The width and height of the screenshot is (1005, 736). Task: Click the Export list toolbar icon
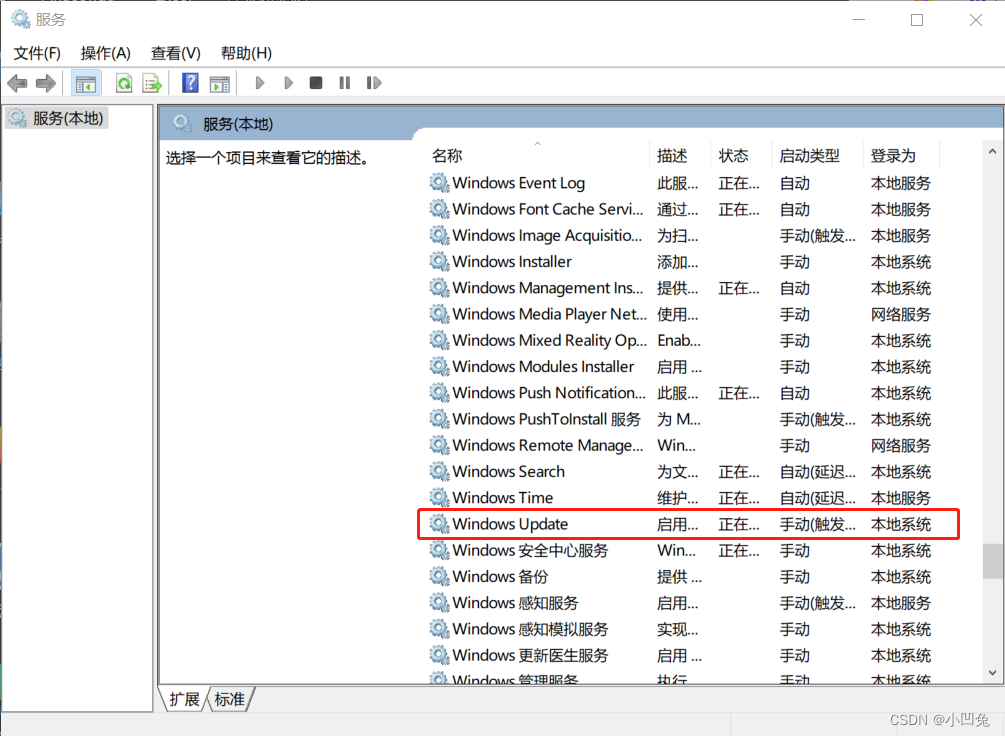click(x=152, y=83)
